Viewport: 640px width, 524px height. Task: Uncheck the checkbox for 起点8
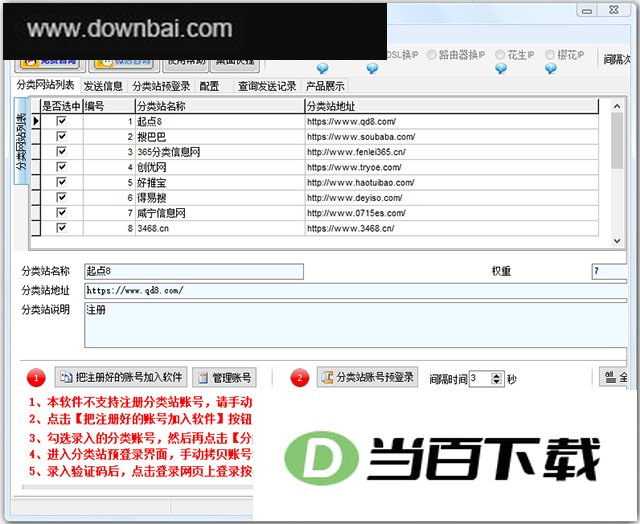62,121
